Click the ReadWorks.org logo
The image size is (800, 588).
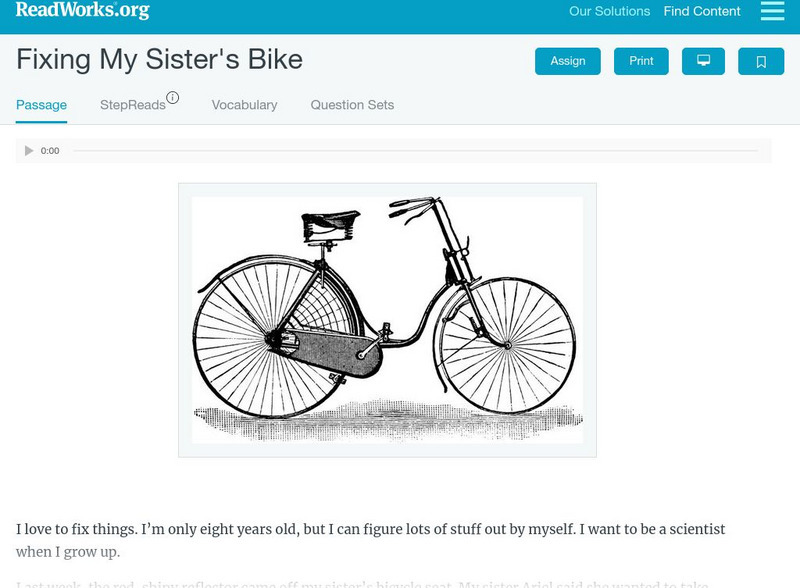[x=83, y=12]
